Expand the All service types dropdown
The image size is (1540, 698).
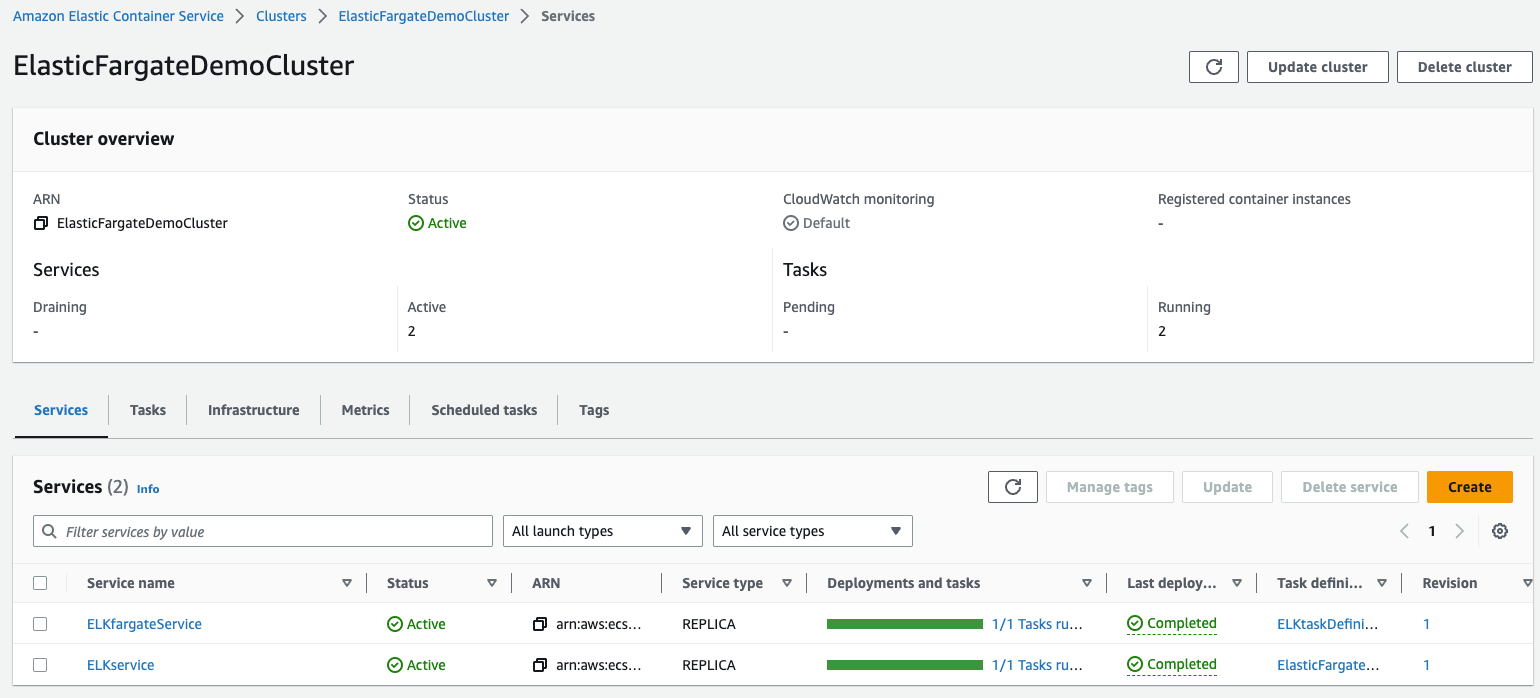[811, 531]
